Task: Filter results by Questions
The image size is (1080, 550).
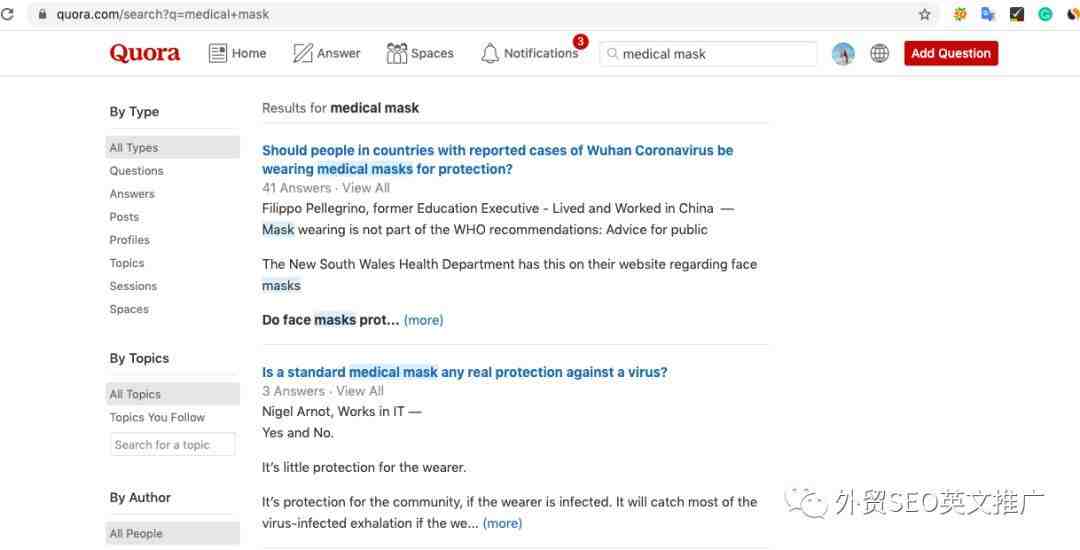Action: [136, 171]
